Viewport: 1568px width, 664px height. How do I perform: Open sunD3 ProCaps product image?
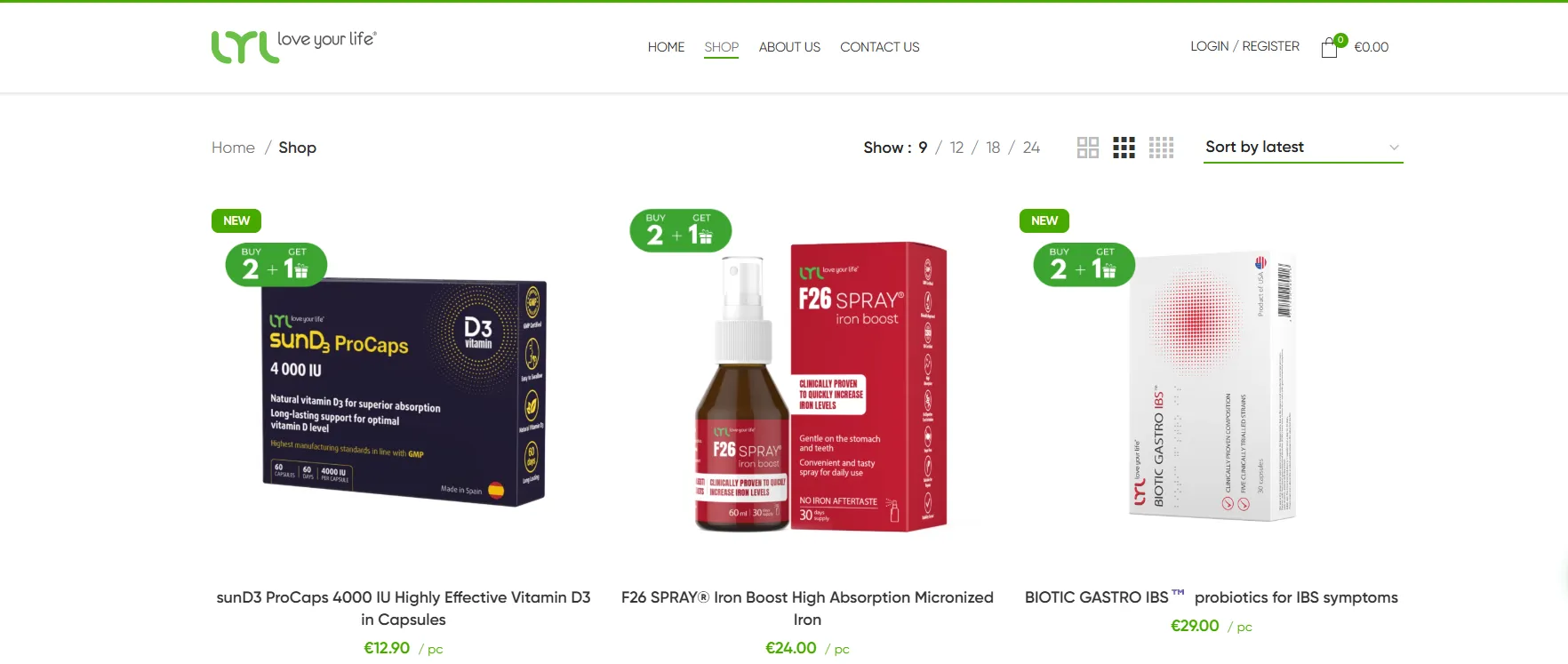[x=404, y=391]
